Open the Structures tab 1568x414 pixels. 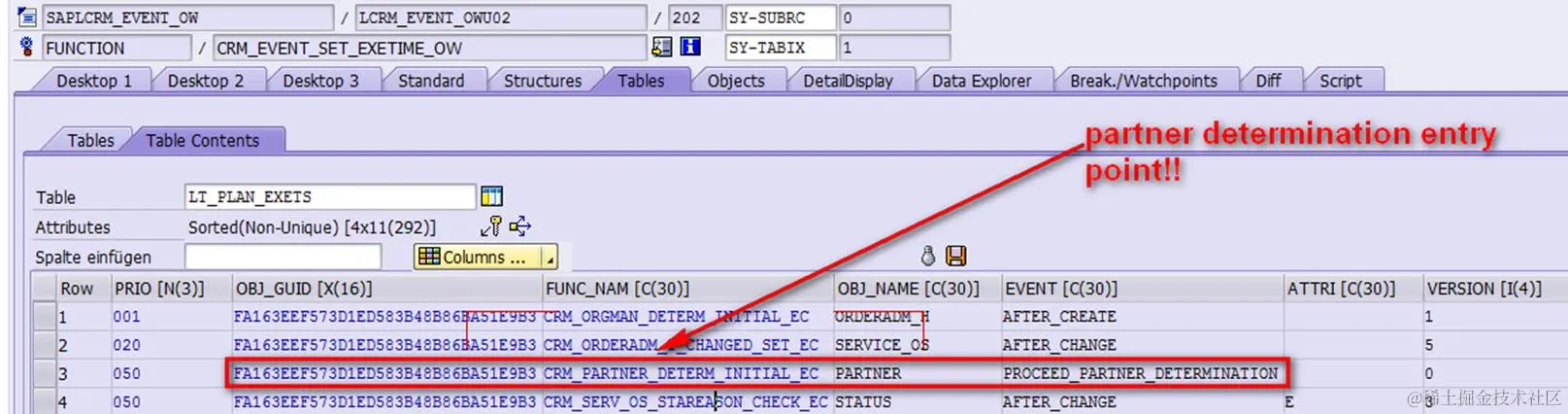tap(542, 81)
